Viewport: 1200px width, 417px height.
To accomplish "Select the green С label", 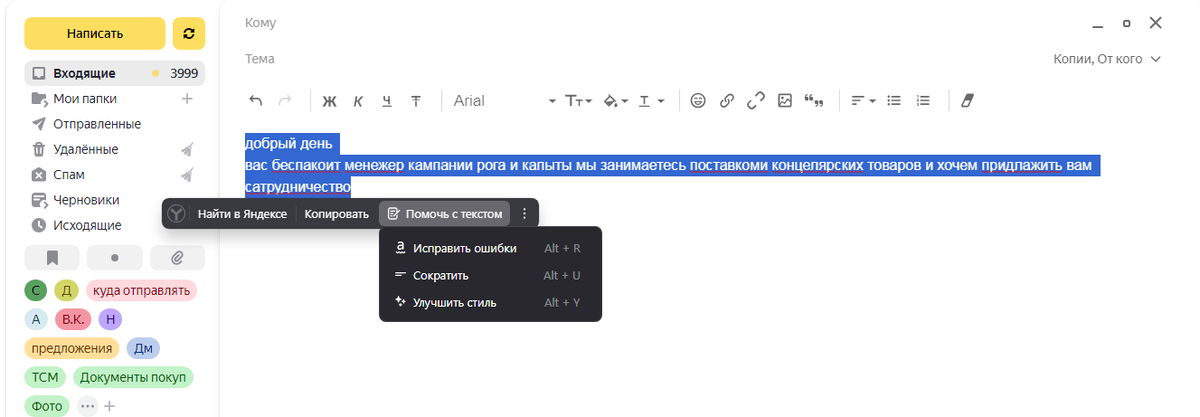I will (36, 290).
